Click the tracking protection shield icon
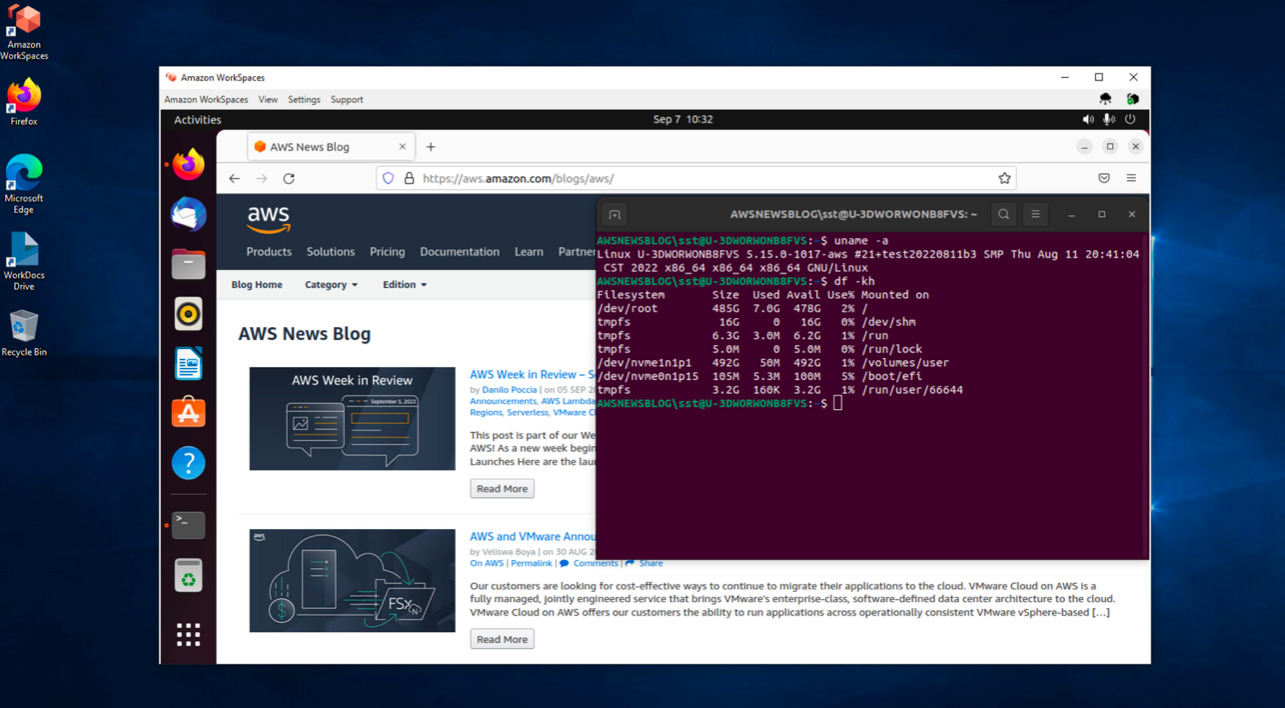 click(388, 178)
